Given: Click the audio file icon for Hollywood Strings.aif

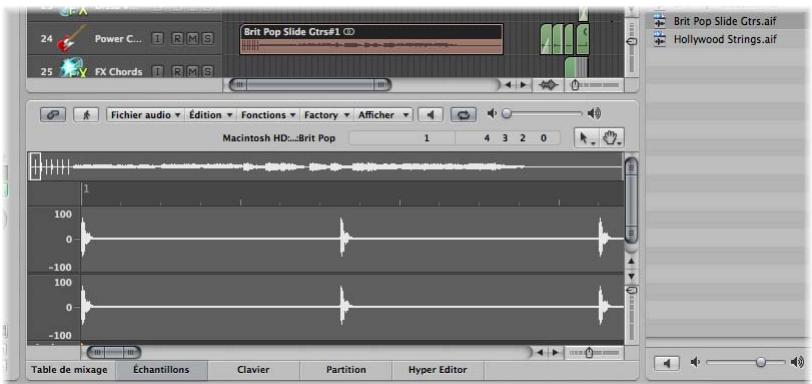Looking at the screenshot, I should pyautogui.click(x=659, y=39).
